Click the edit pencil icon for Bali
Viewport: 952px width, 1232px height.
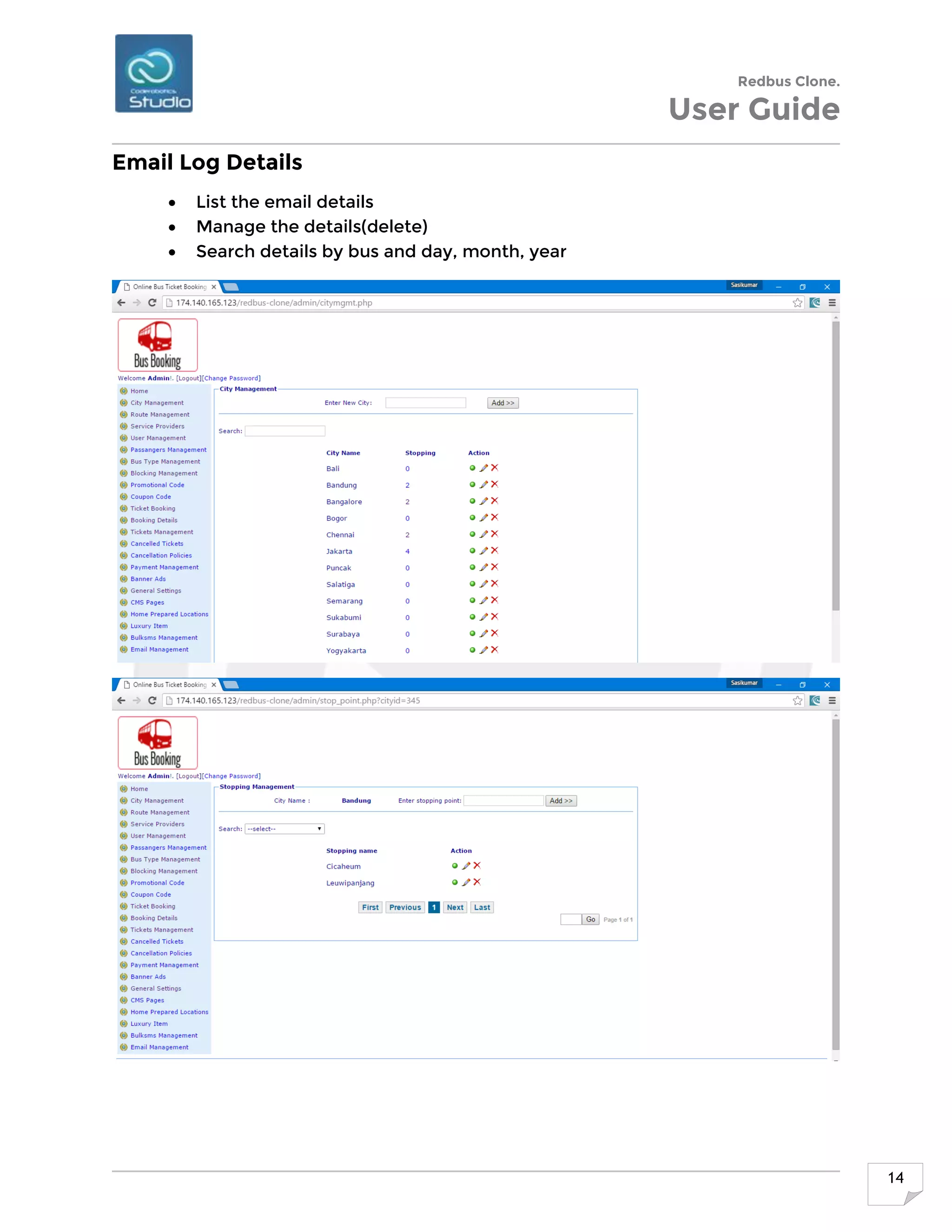[483, 468]
